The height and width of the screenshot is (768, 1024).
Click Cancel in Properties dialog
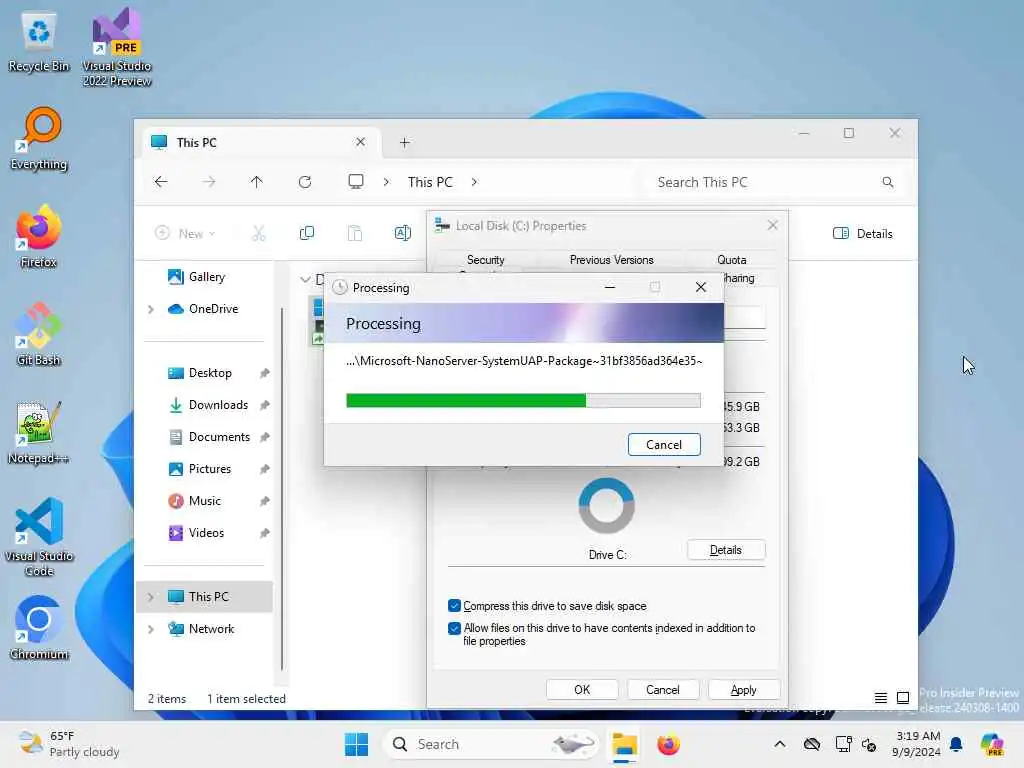(x=663, y=690)
